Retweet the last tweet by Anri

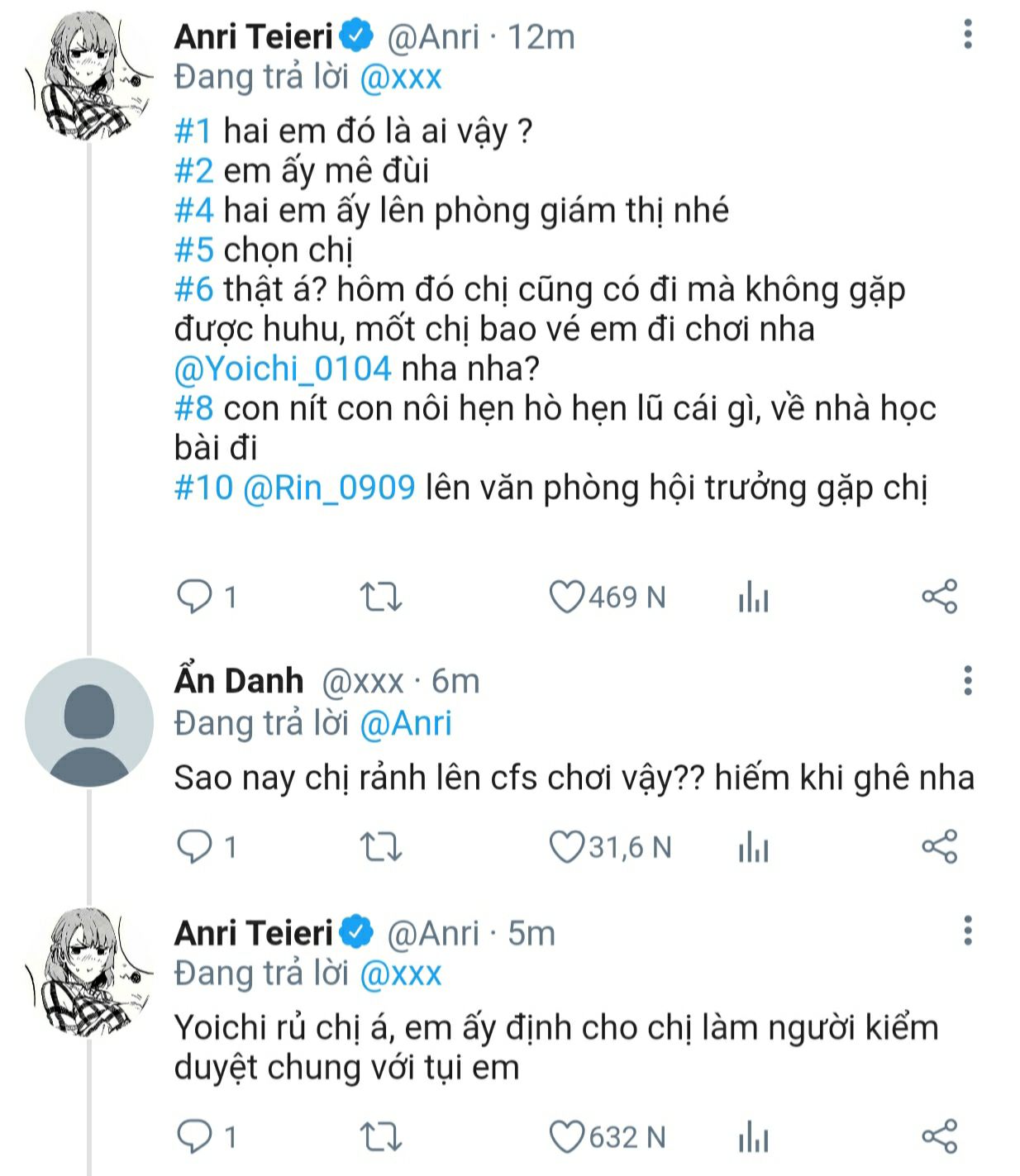point(381,1138)
